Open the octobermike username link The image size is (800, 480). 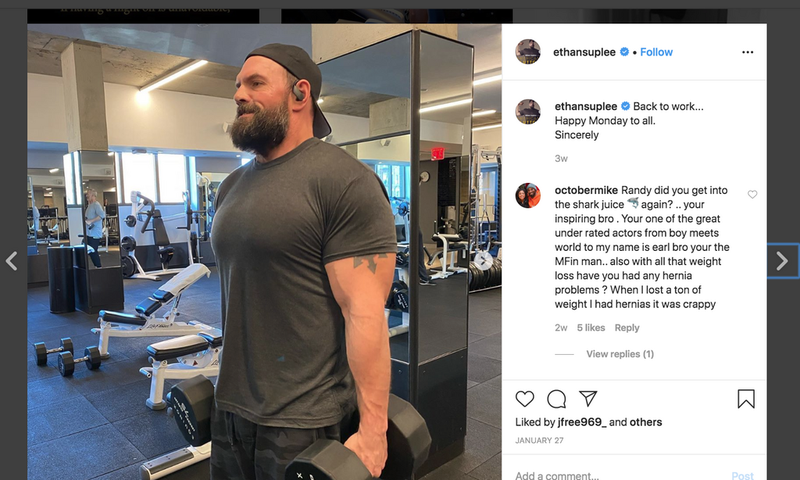click(586, 190)
